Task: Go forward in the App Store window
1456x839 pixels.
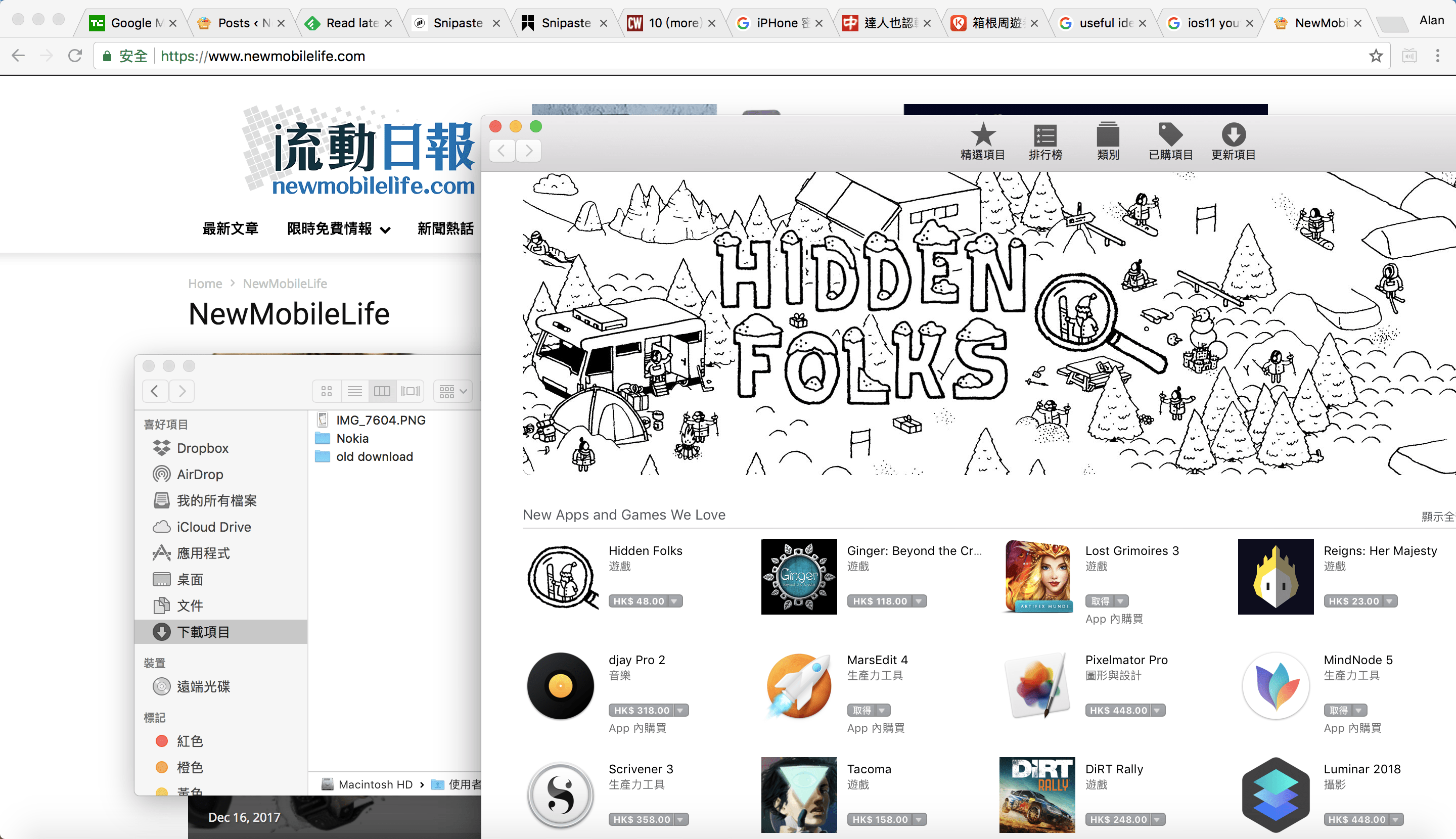Action: pyautogui.click(x=529, y=151)
